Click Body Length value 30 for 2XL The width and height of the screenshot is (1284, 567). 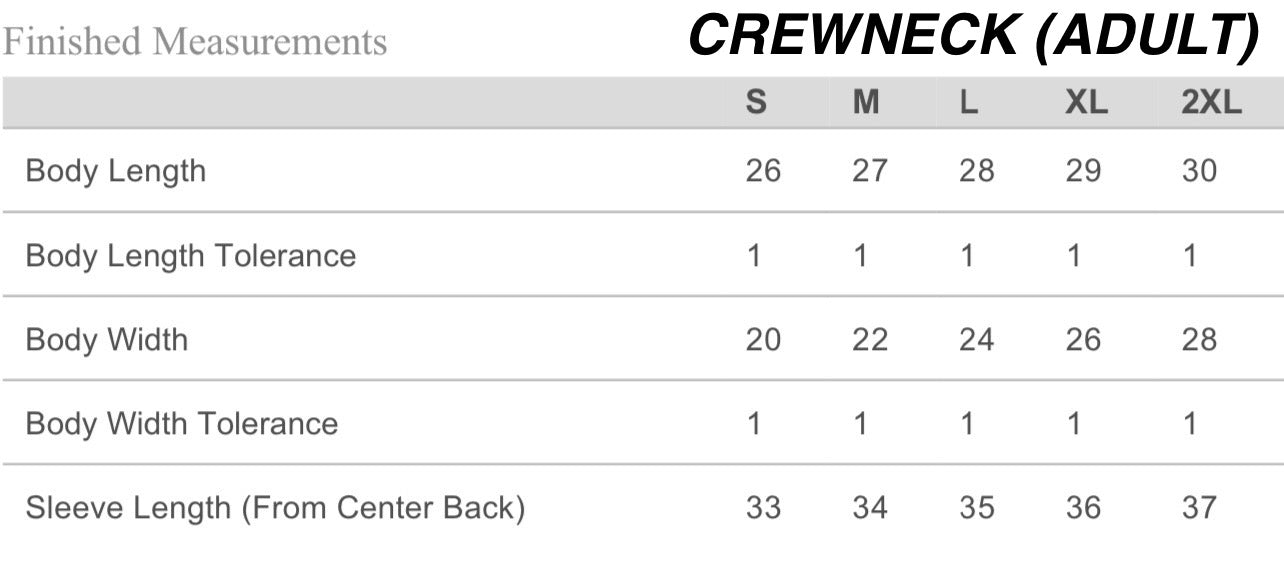(x=1199, y=171)
